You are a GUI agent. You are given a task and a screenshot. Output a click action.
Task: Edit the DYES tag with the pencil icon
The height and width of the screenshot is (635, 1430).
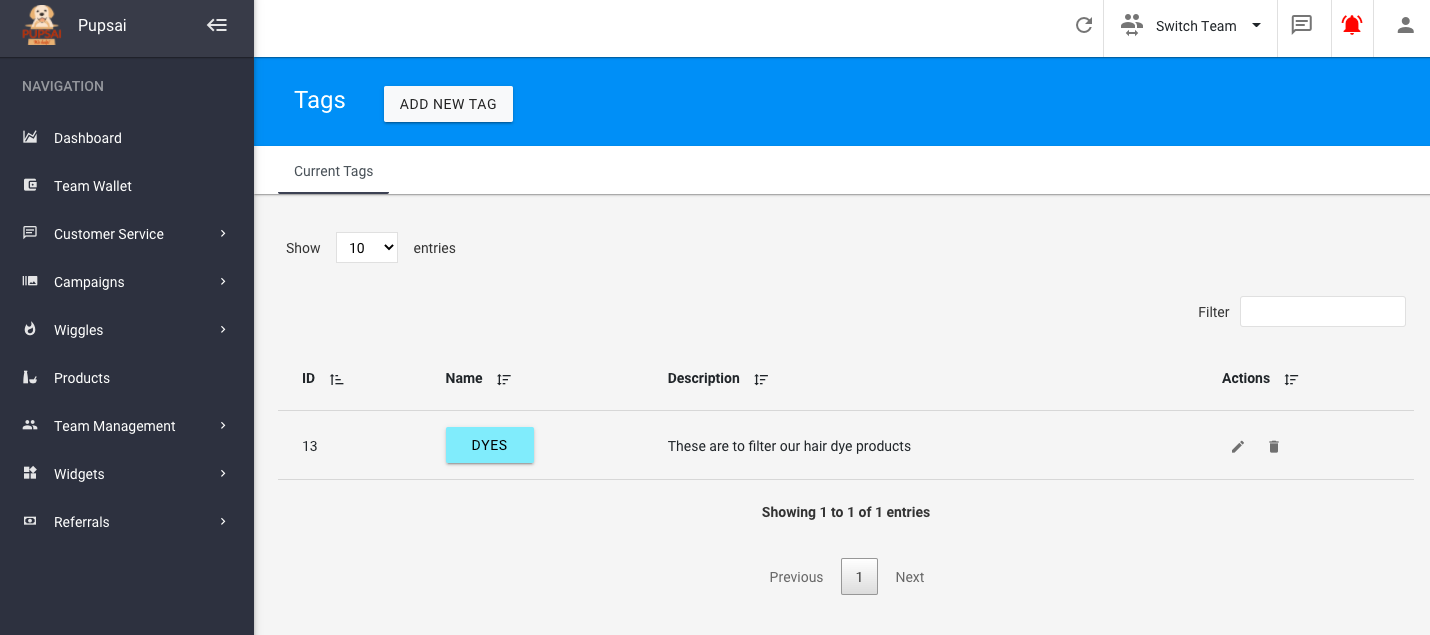coord(1238,447)
